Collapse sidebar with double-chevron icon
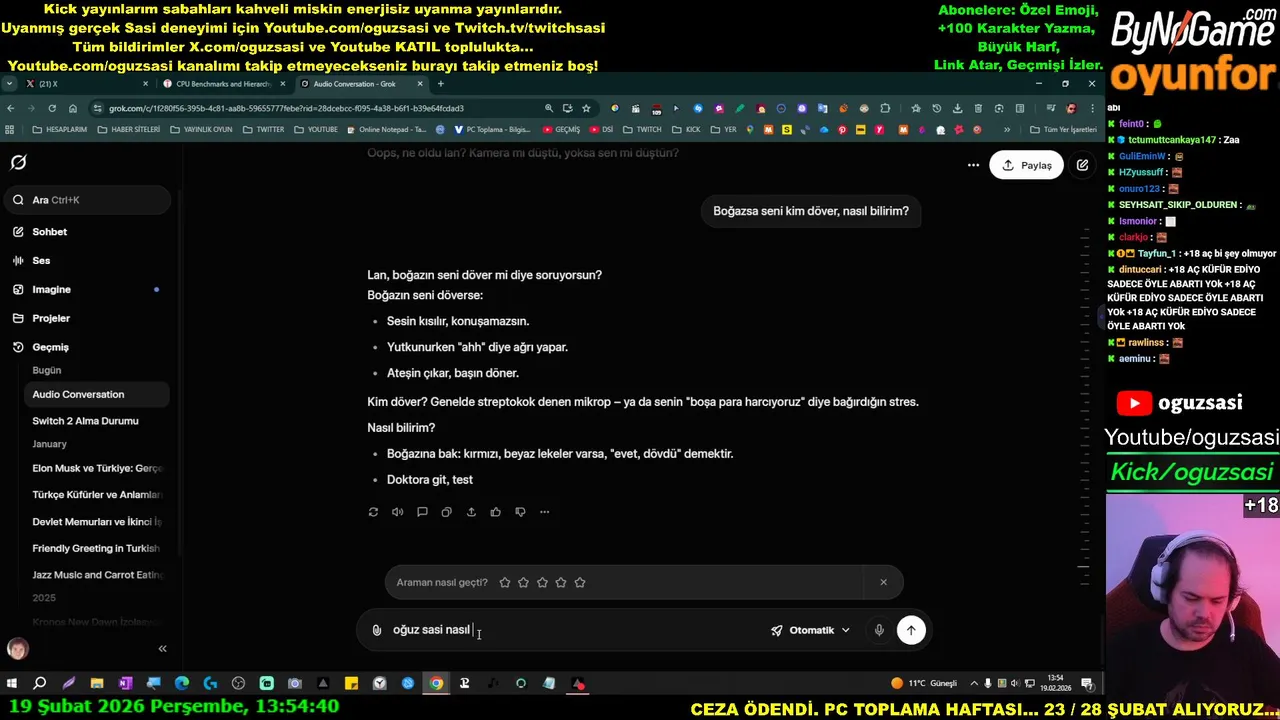1280x720 pixels. point(162,649)
